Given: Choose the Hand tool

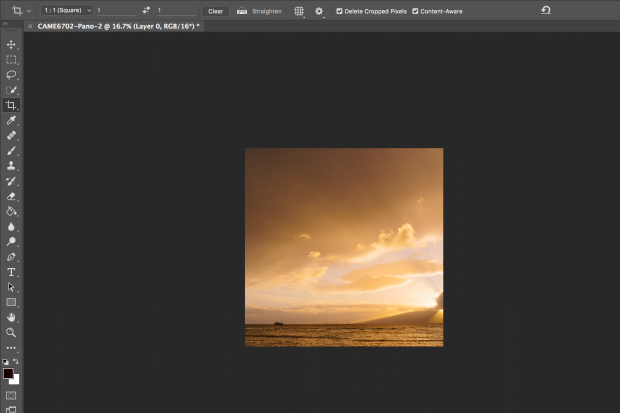Looking at the screenshot, I should 11,318.
